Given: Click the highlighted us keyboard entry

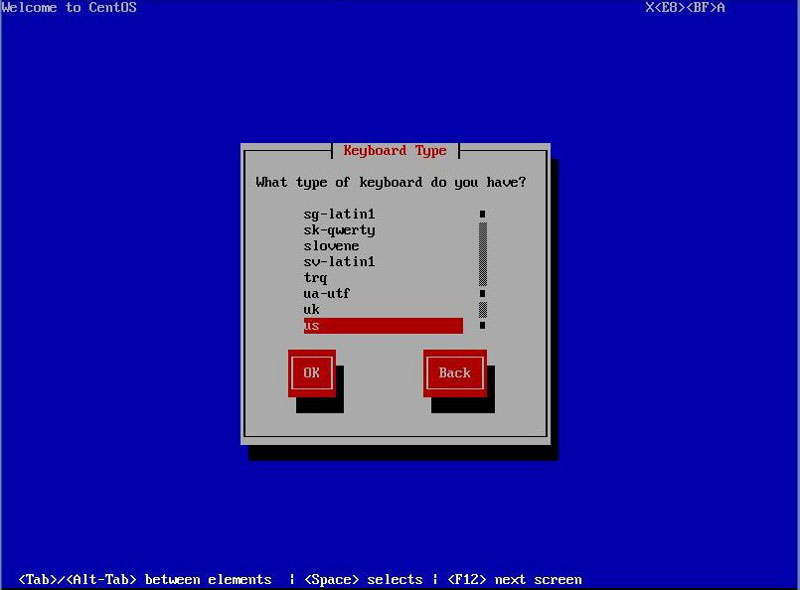Looking at the screenshot, I should pos(382,326).
